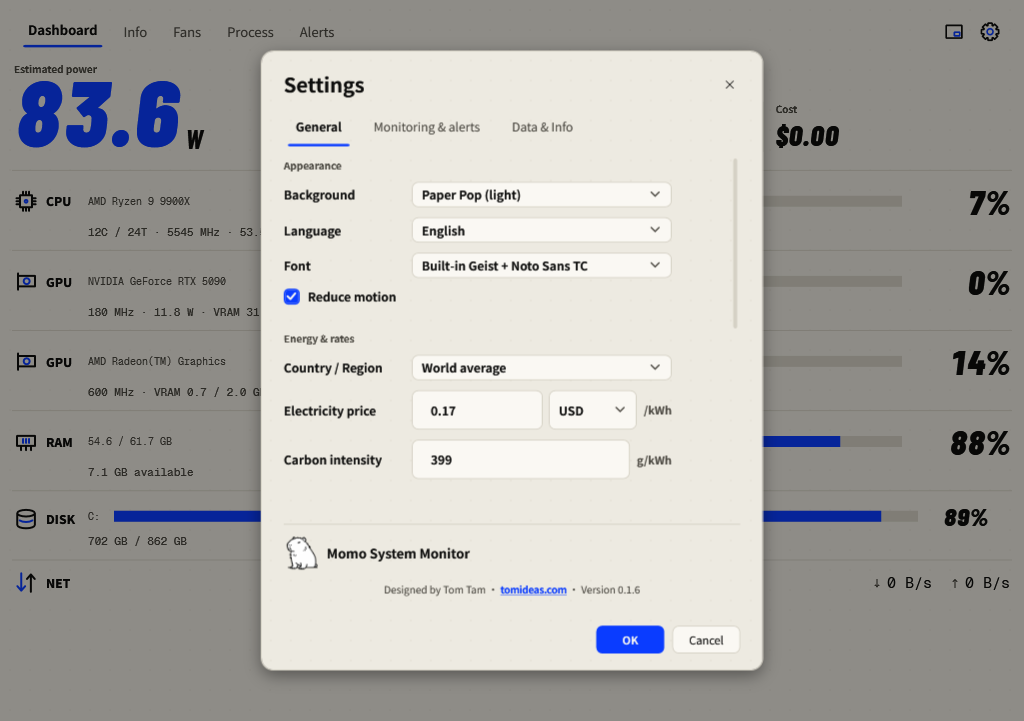
Task: Click the NET up-down arrows icon
Action: click(x=26, y=583)
